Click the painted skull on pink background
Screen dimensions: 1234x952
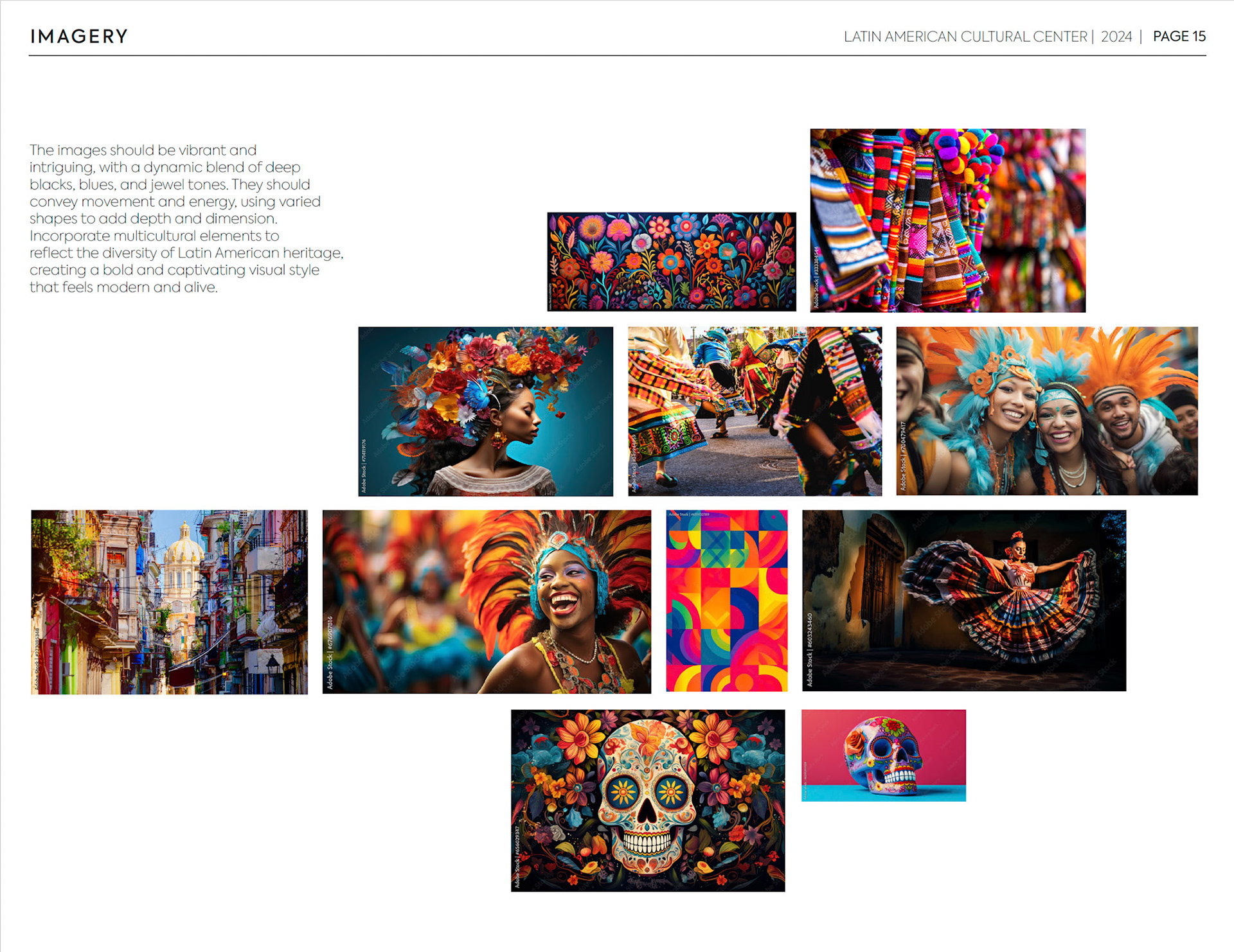pyautogui.click(x=883, y=755)
